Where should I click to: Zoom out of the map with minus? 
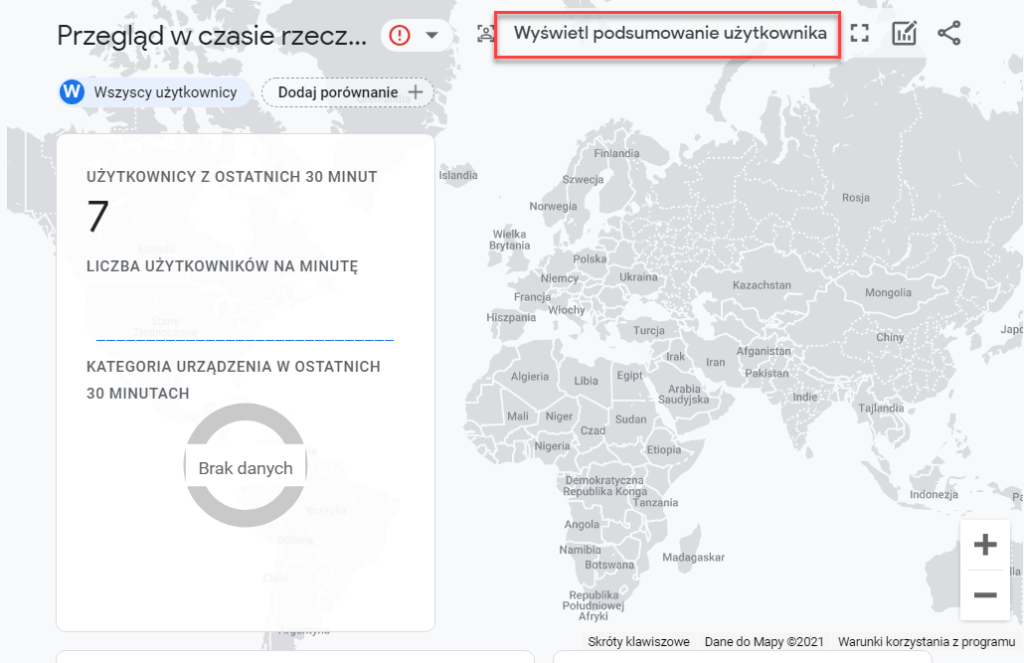click(985, 595)
